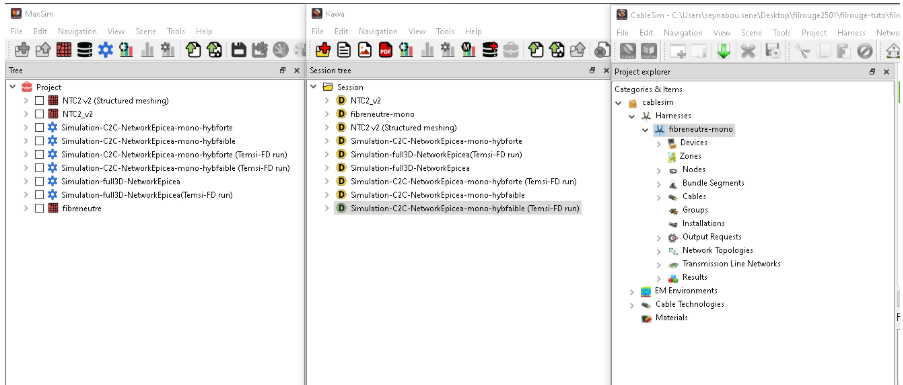Float the Session tree panel using its undock button
The height and width of the screenshot is (385, 903).
pyautogui.click(x=592, y=70)
